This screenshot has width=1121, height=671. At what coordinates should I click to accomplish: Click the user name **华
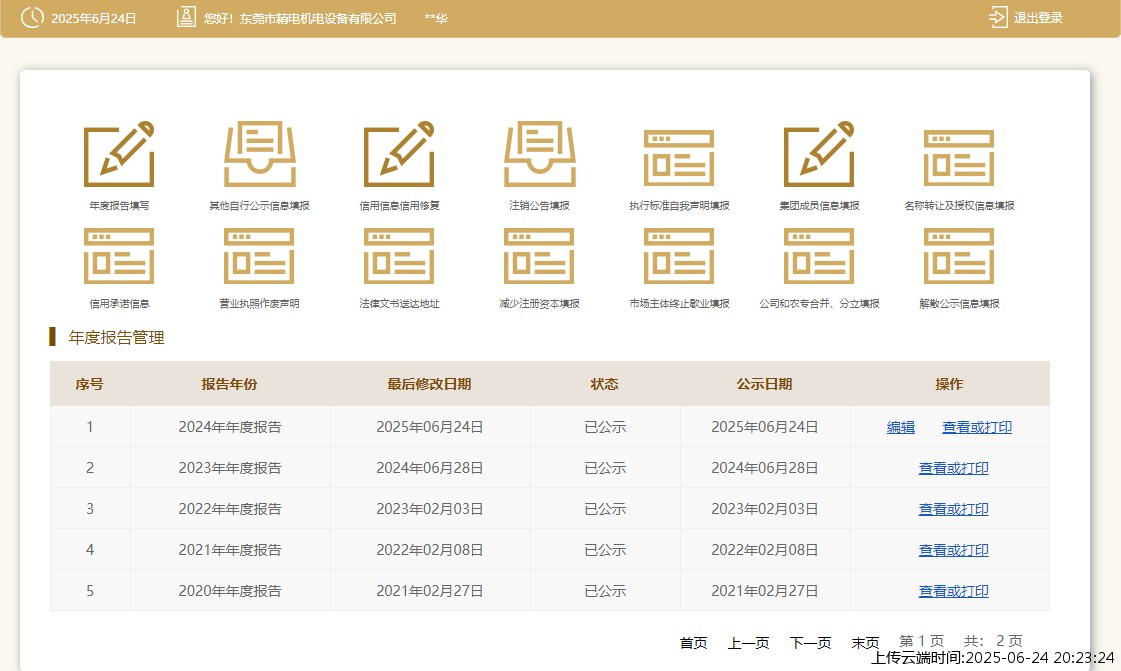[x=436, y=19]
